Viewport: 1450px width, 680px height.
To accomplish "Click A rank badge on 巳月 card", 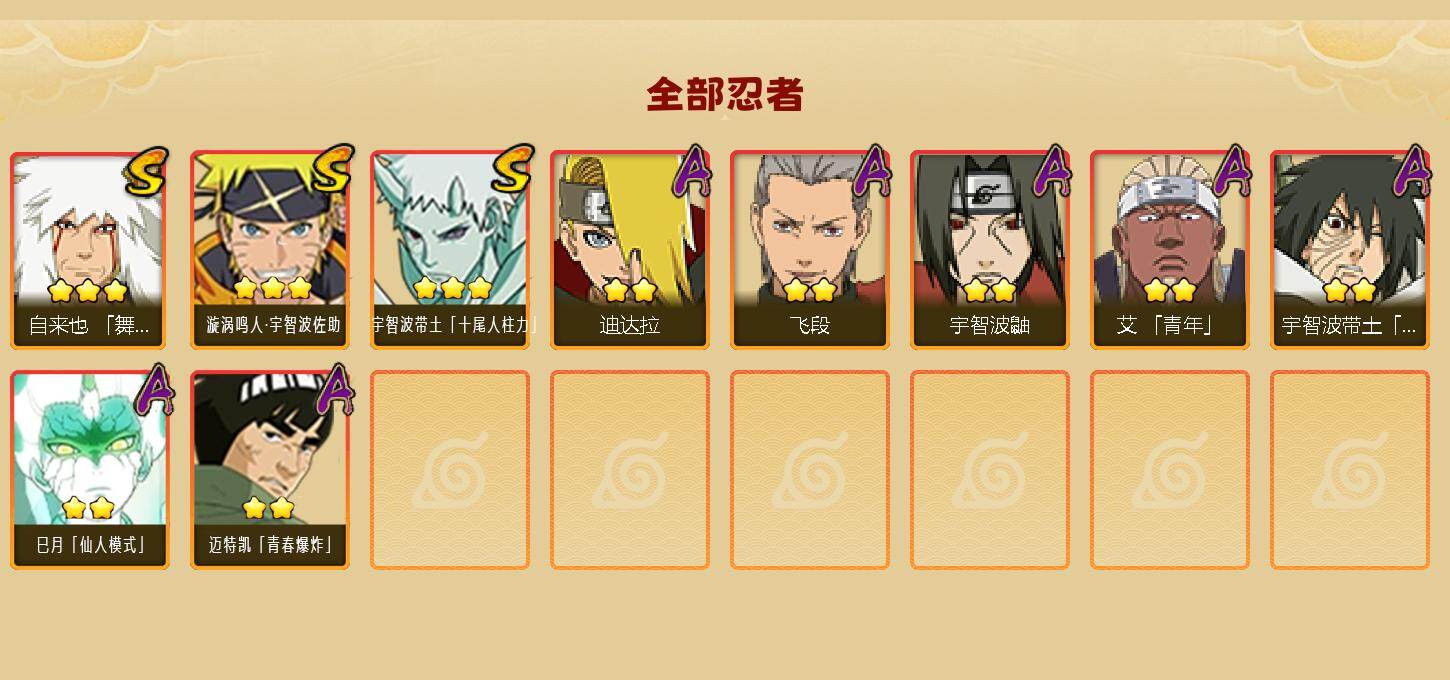I will pyautogui.click(x=153, y=390).
